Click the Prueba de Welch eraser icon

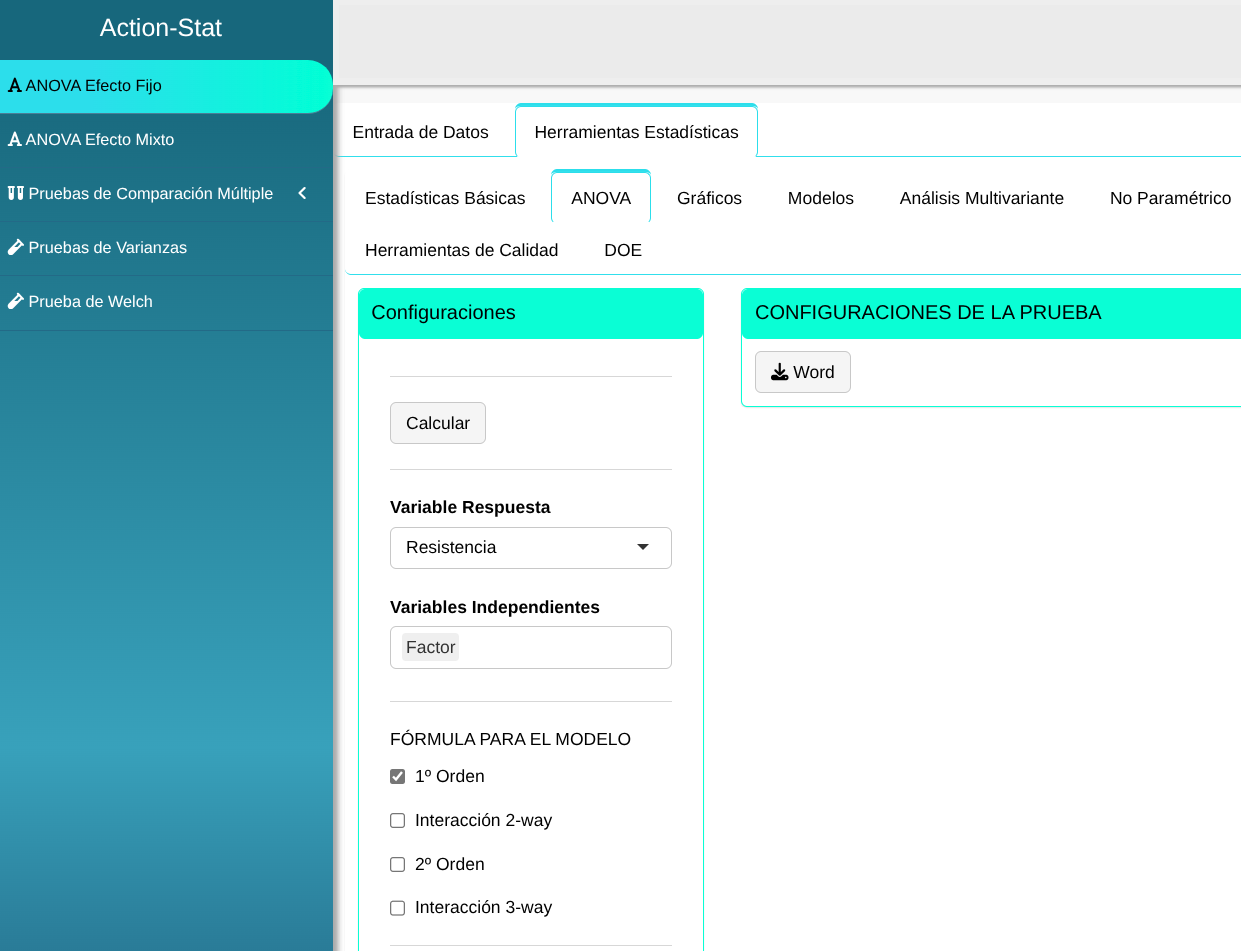pos(15,302)
